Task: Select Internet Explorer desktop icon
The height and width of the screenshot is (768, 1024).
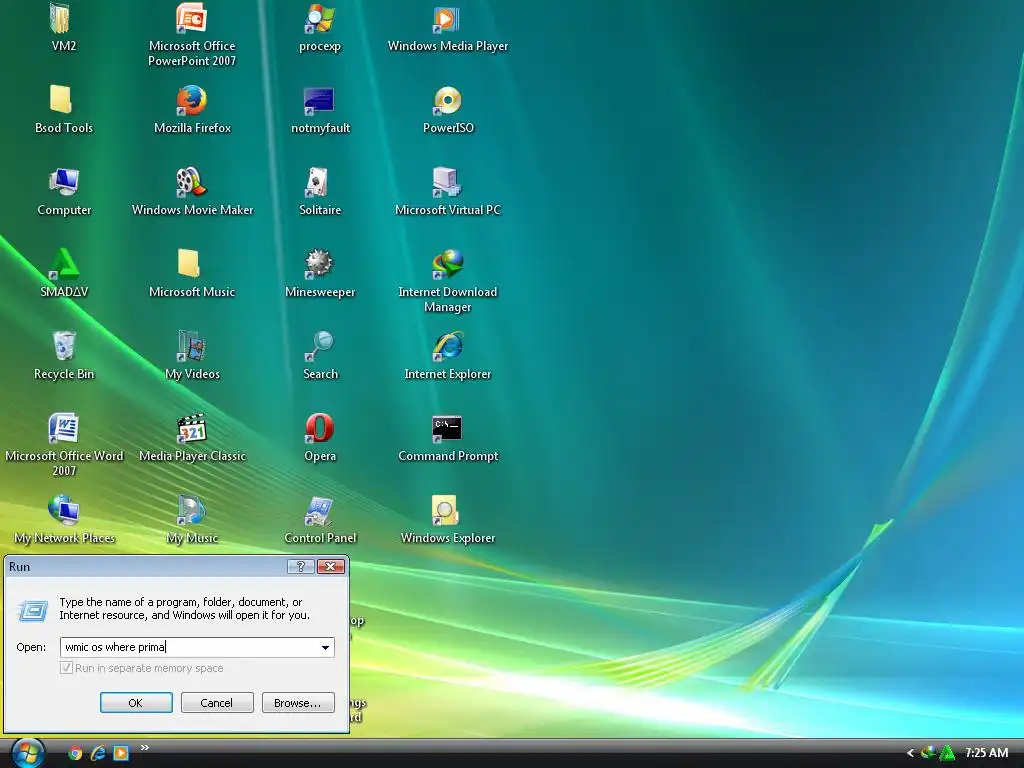Action: [447, 346]
